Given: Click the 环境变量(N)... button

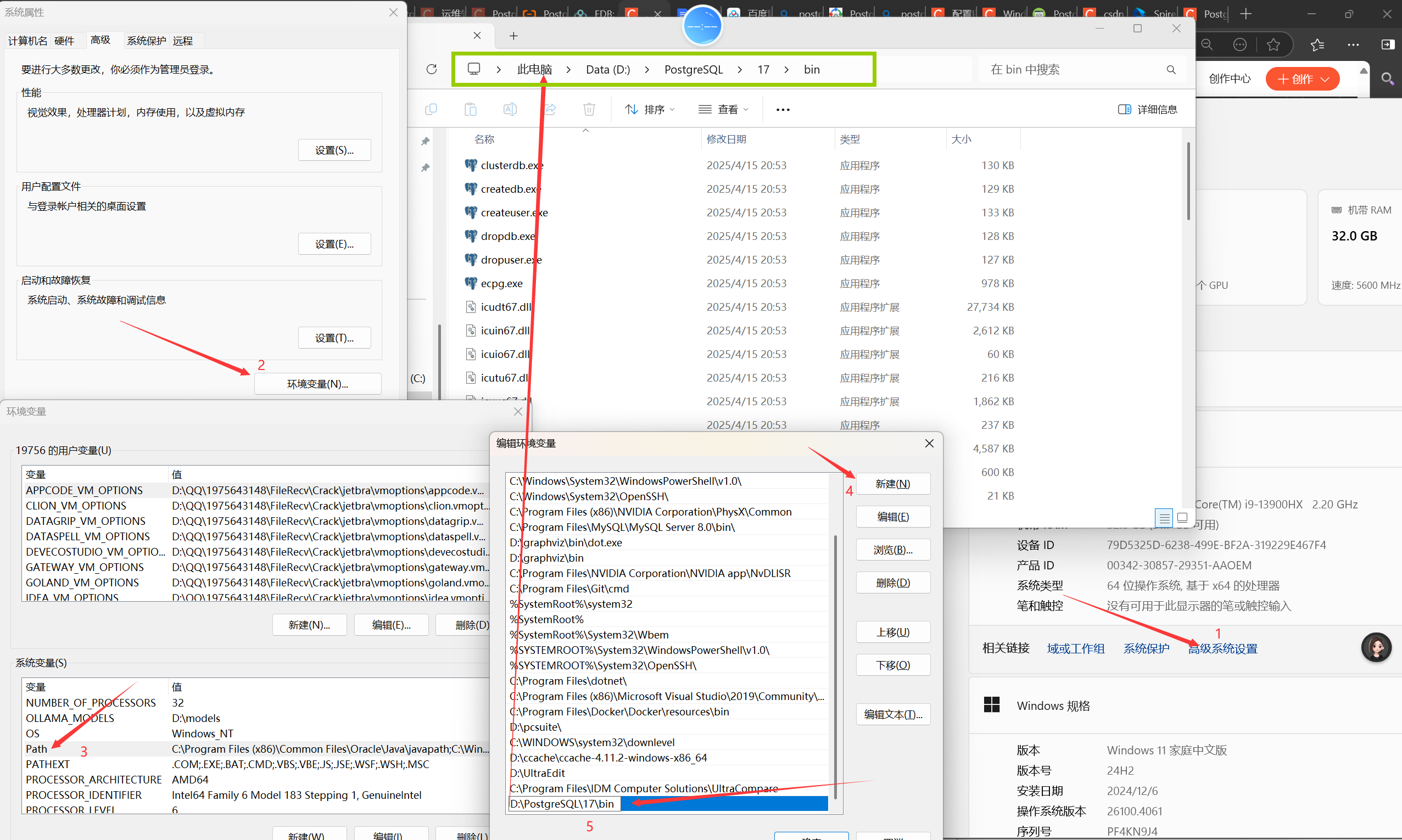Looking at the screenshot, I should [x=317, y=384].
